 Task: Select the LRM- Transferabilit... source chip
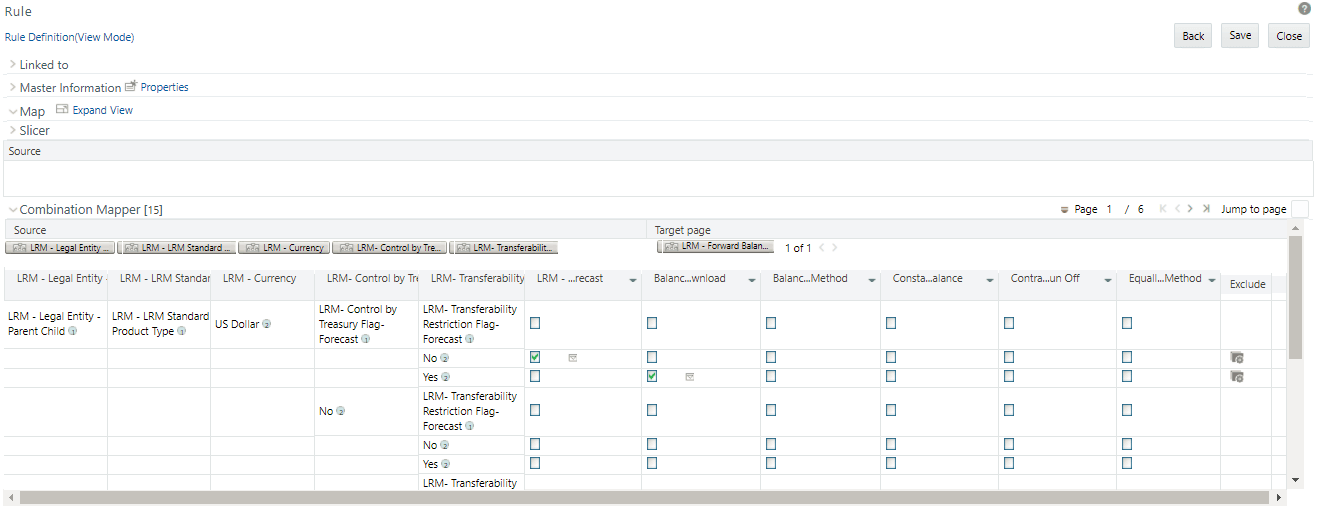point(504,247)
